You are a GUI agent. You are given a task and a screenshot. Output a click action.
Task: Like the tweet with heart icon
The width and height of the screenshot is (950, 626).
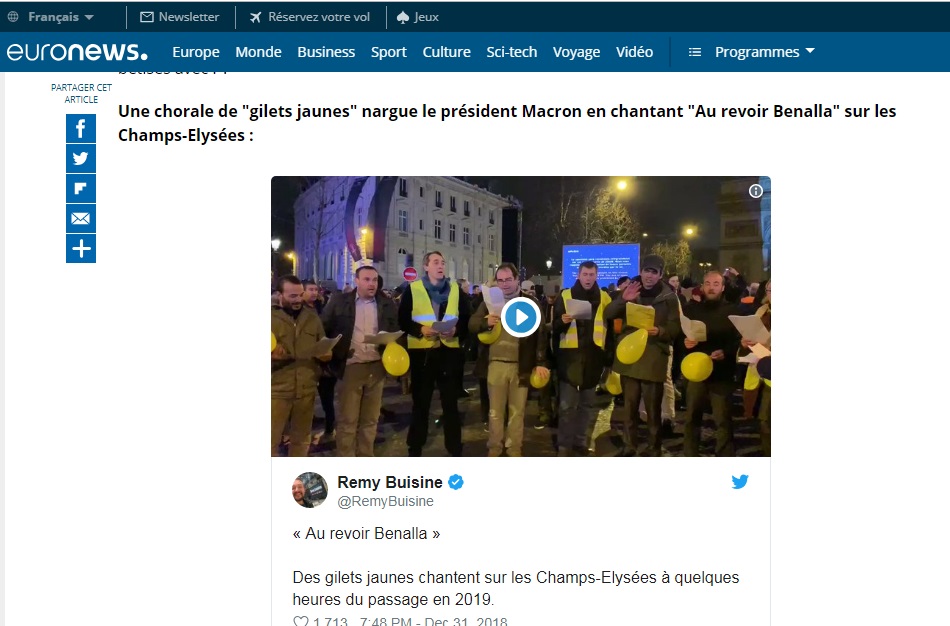(301, 621)
